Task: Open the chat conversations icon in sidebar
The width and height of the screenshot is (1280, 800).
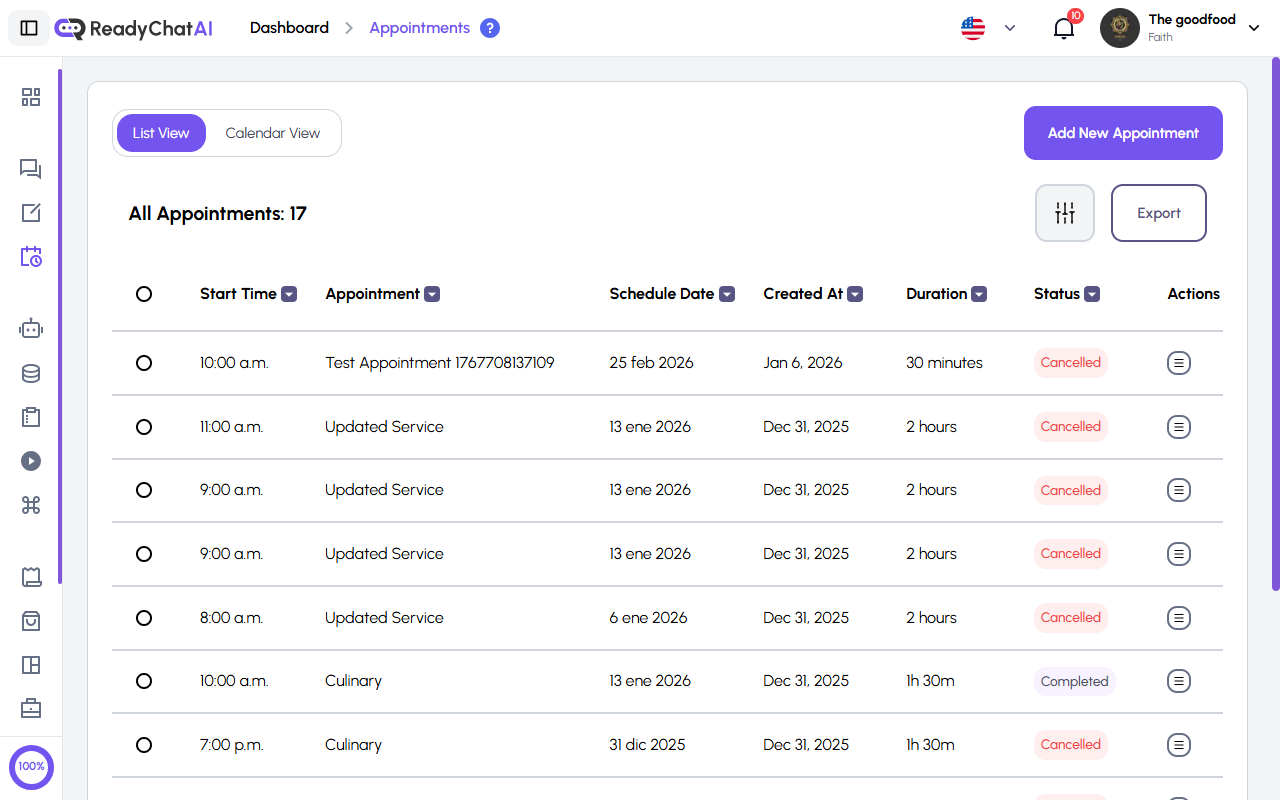Action: [x=31, y=169]
